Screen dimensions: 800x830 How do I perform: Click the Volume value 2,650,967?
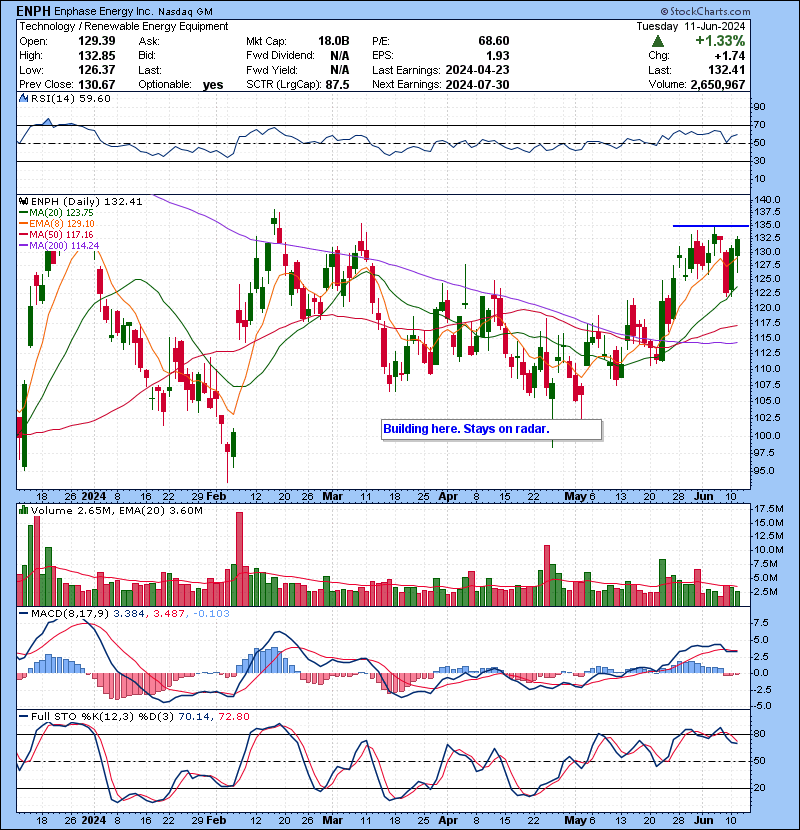coord(717,85)
